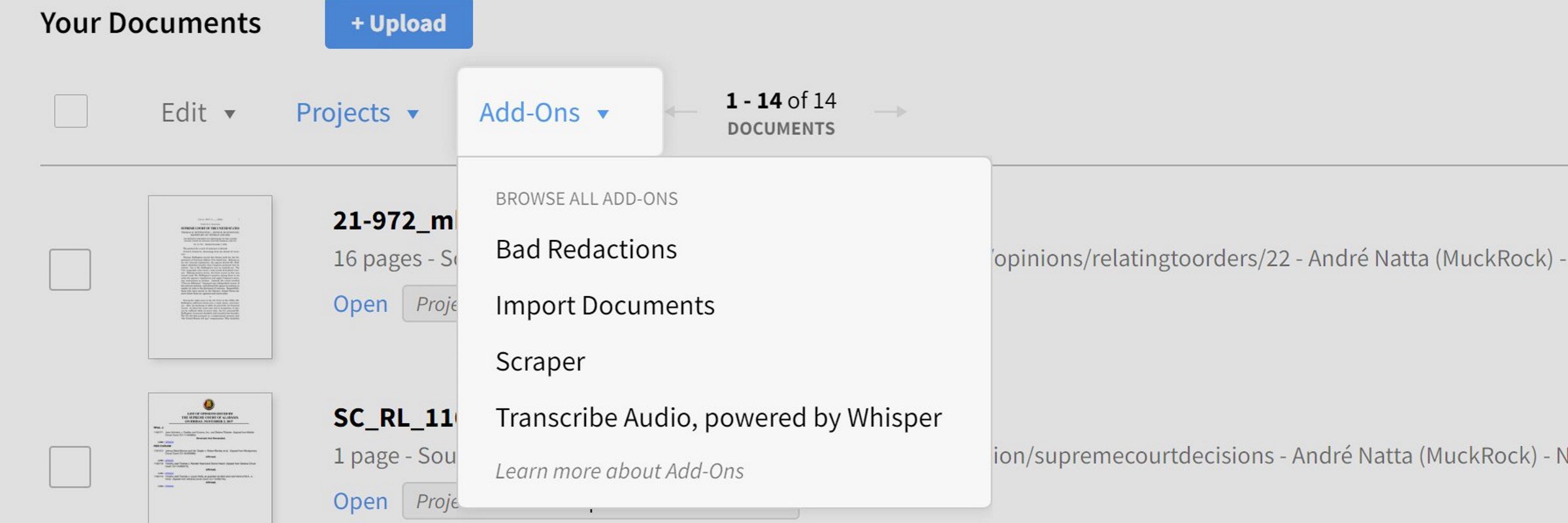
Task: Select Import Documents add-on
Action: 604,306
